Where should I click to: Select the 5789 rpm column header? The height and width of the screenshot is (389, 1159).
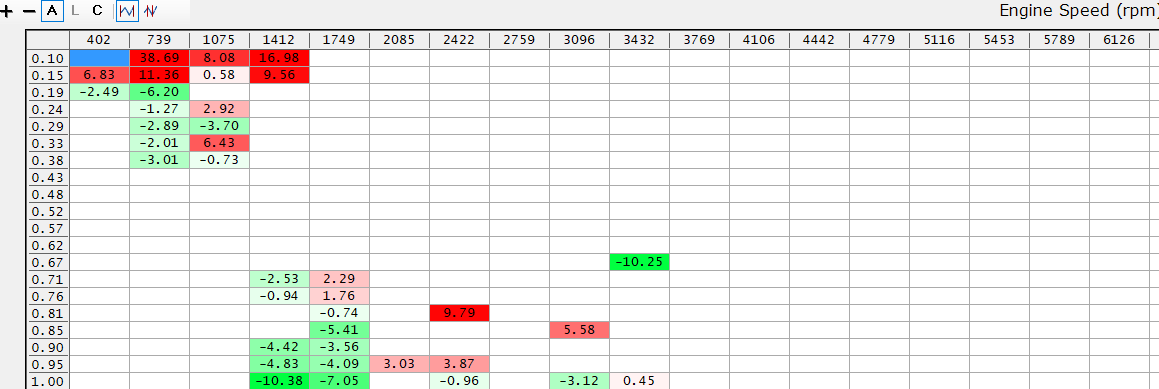[1058, 40]
